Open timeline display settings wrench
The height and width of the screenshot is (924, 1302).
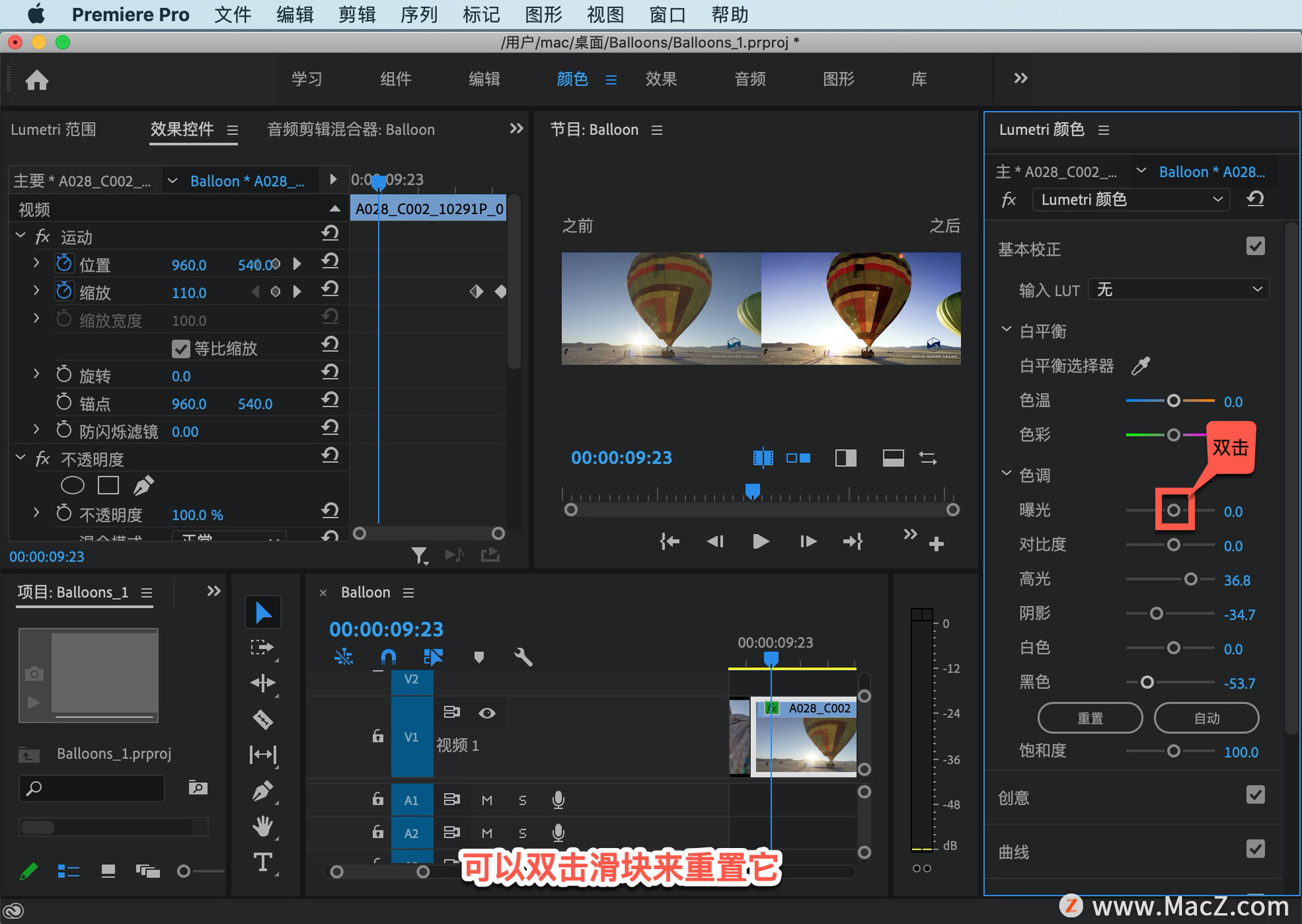click(523, 657)
